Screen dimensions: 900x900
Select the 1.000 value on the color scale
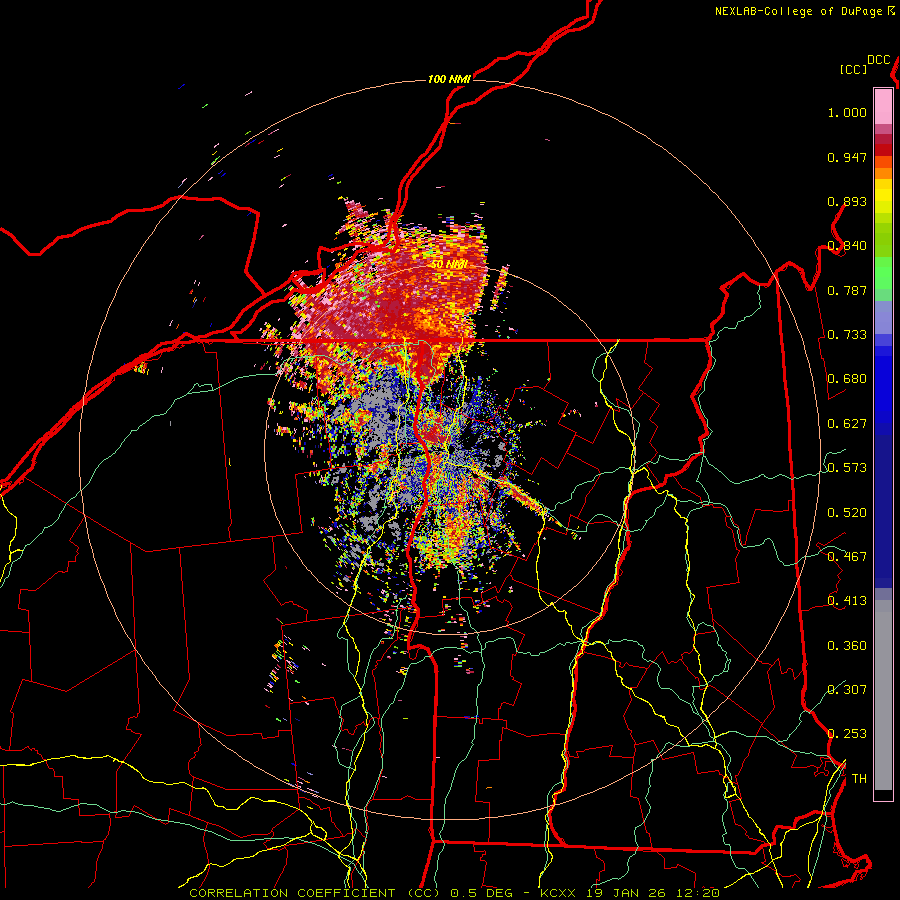[847, 112]
